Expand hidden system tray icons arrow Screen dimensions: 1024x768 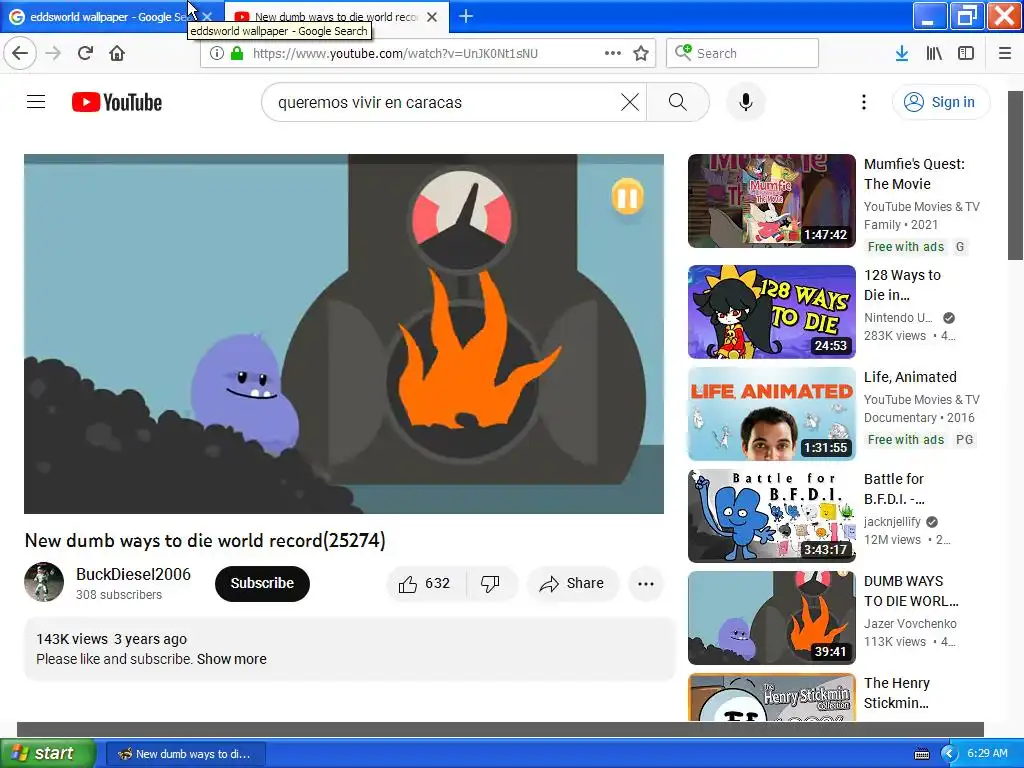tap(949, 754)
